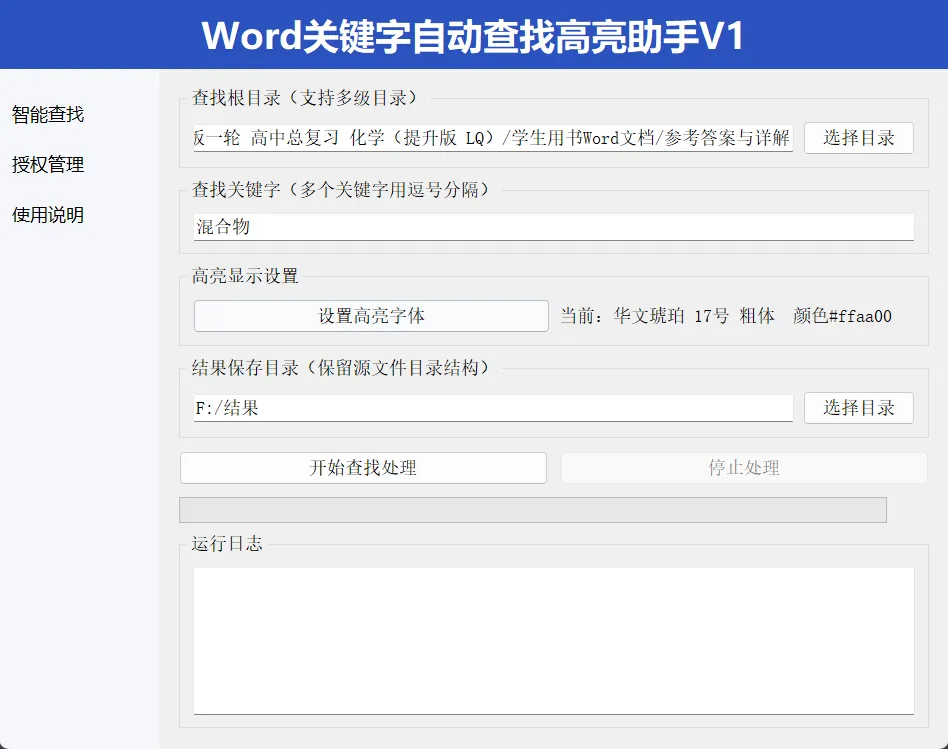Open the 智能查找 sidebar page
The height and width of the screenshot is (749, 948).
click(48, 114)
